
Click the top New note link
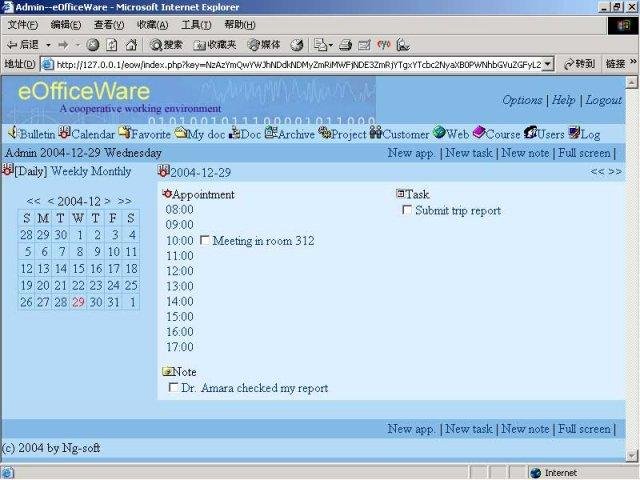[525, 153]
